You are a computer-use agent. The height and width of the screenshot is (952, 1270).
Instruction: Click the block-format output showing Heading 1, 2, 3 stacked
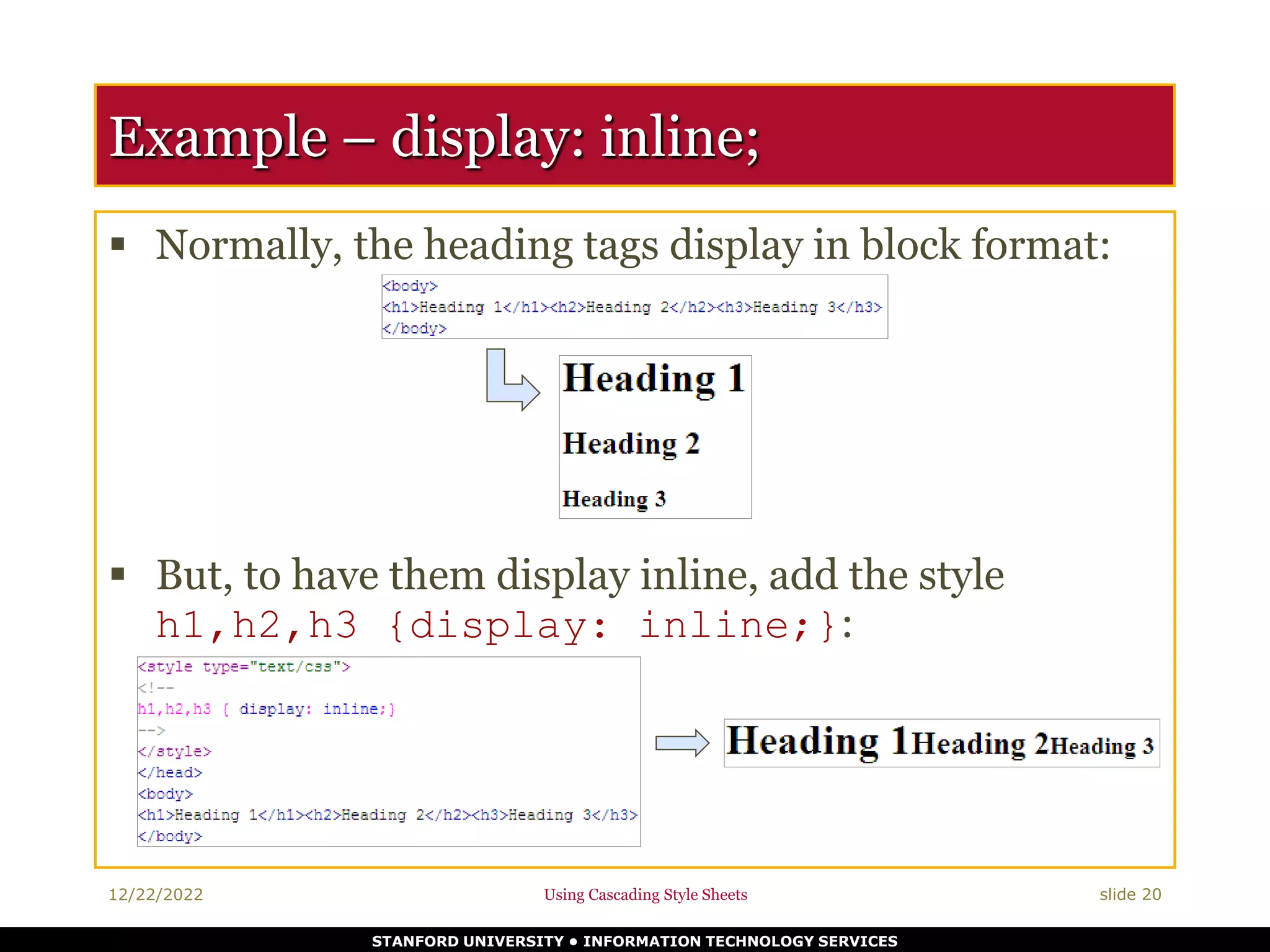pyautogui.click(x=655, y=437)
